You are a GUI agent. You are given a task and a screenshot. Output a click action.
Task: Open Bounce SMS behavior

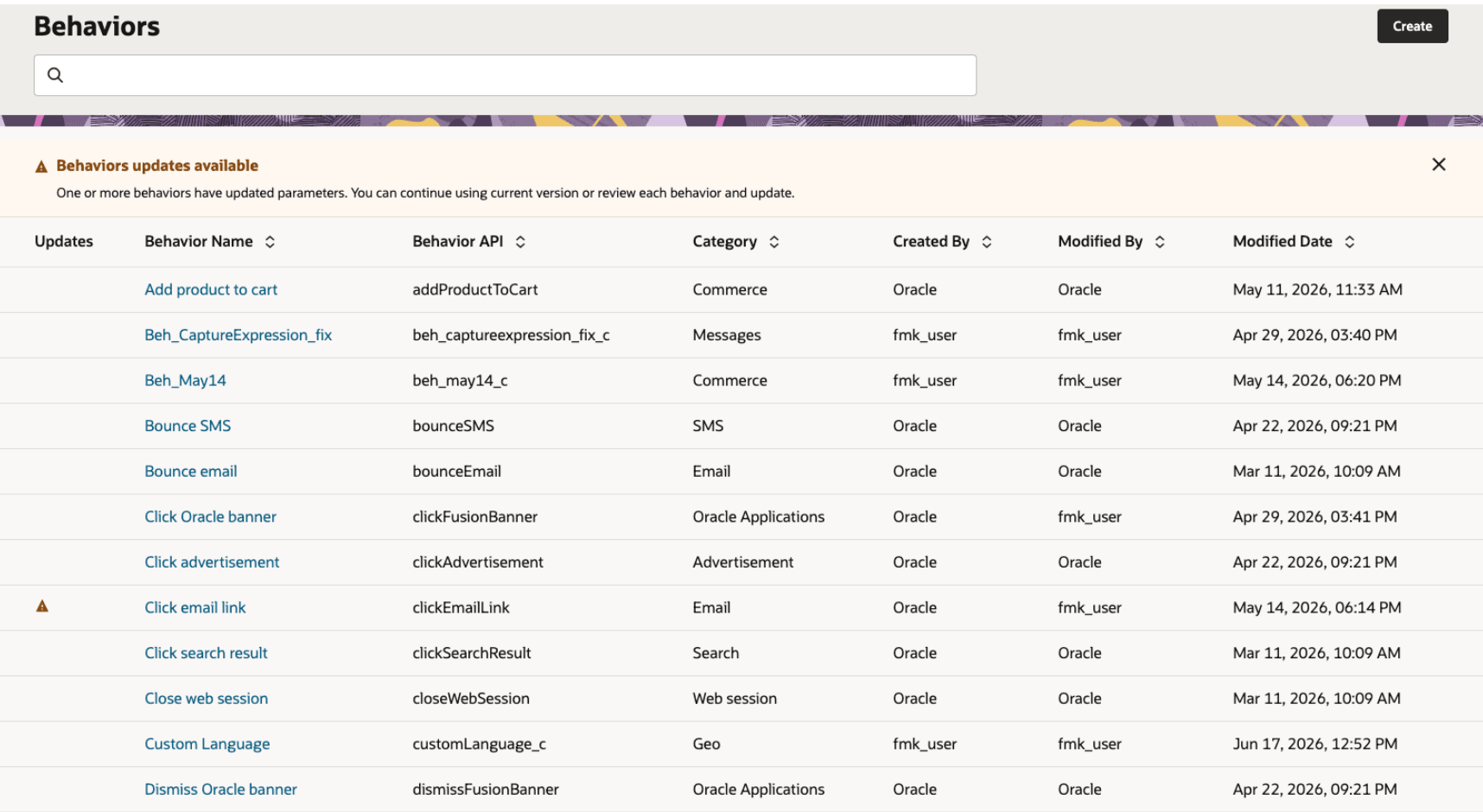(x=188, y=426)
